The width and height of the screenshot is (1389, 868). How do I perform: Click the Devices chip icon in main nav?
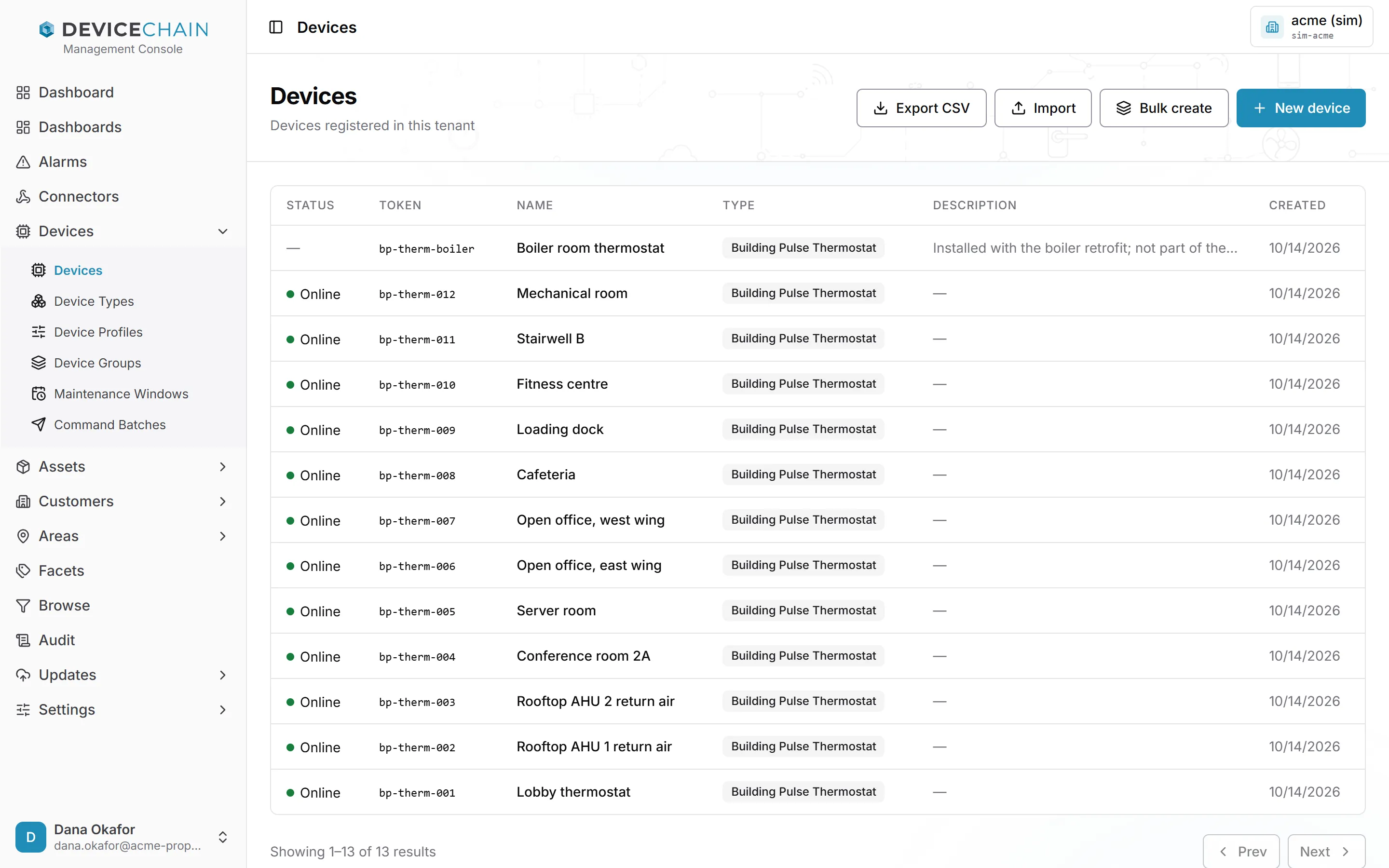23,231
